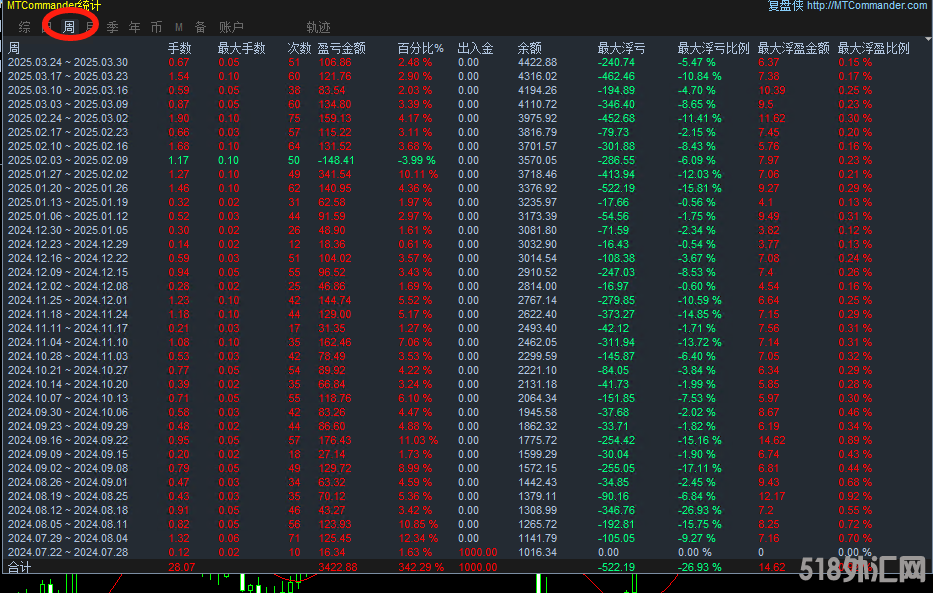Screen dimensions: 933x593
Task: Click the 周 column header in the table
Action: 14,48
